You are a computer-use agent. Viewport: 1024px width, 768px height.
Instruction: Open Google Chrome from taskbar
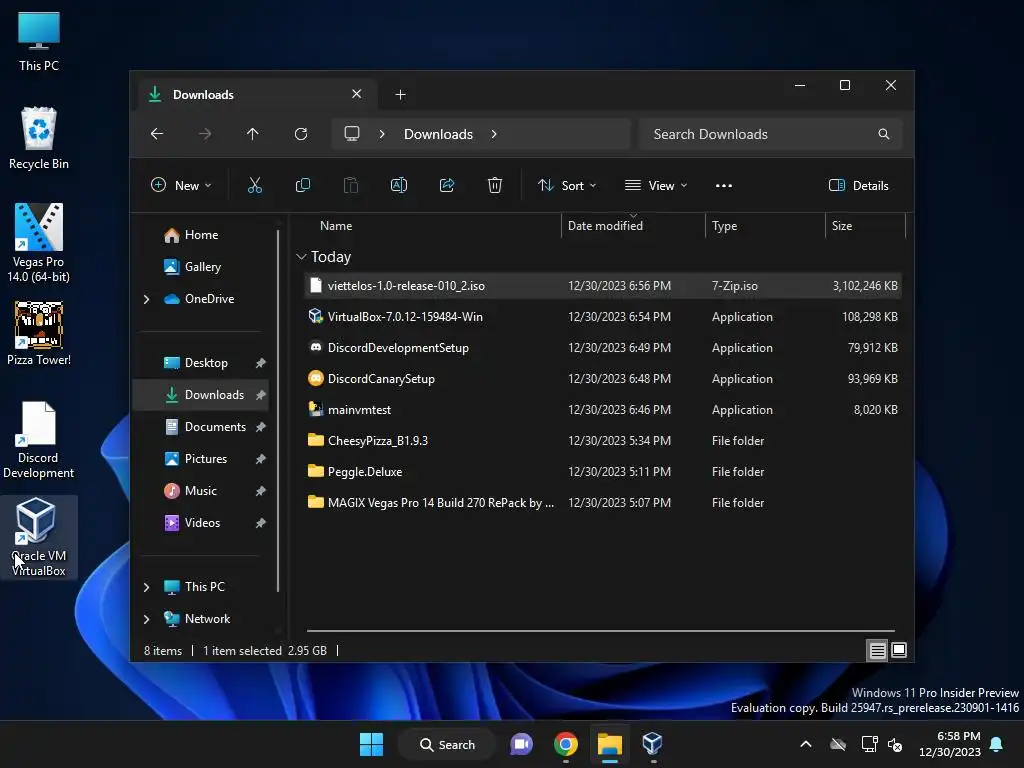click(x=566, y=744)
